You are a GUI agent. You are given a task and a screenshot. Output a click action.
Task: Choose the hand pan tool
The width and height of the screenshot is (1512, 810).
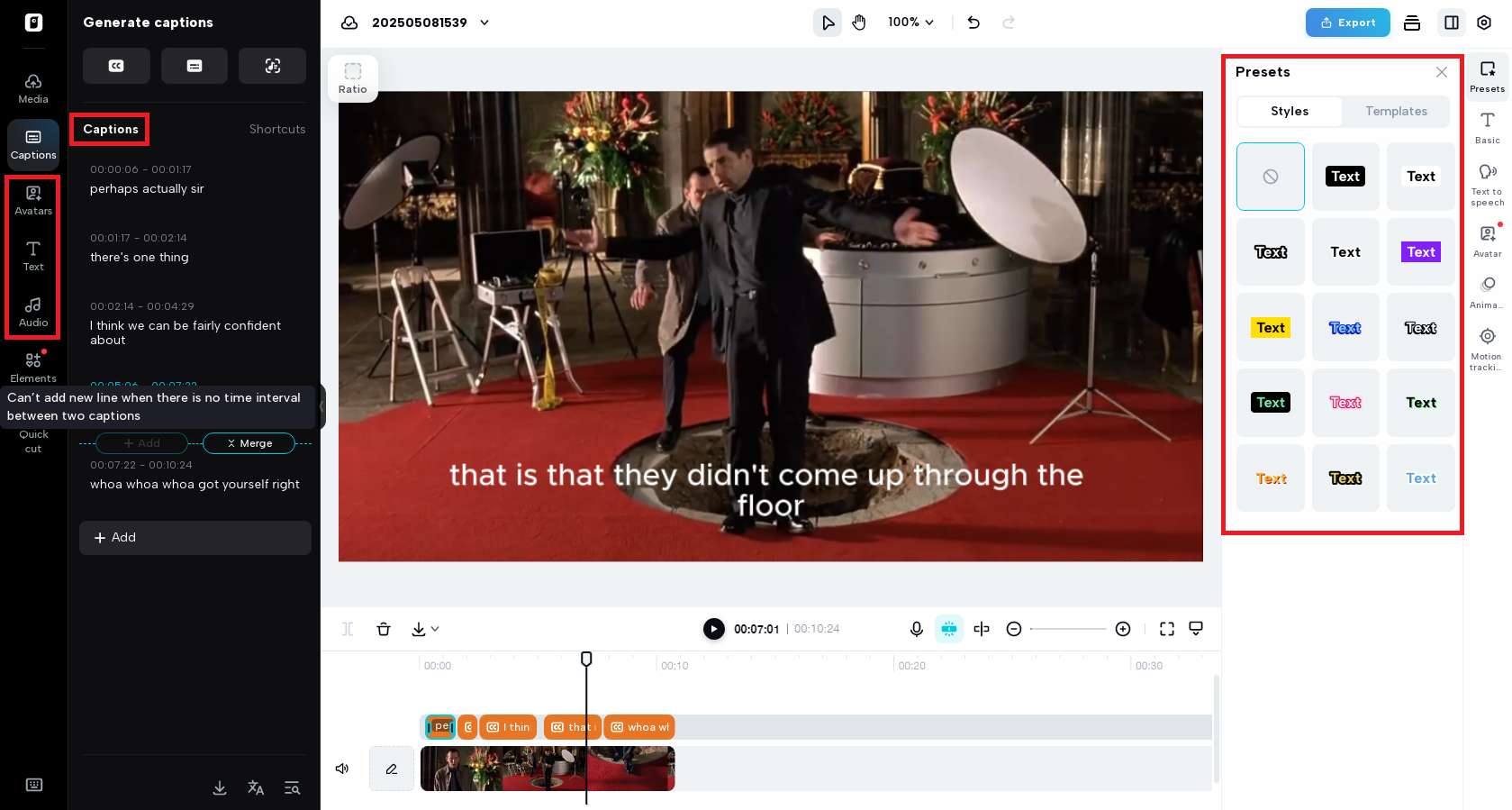point(859,23)
